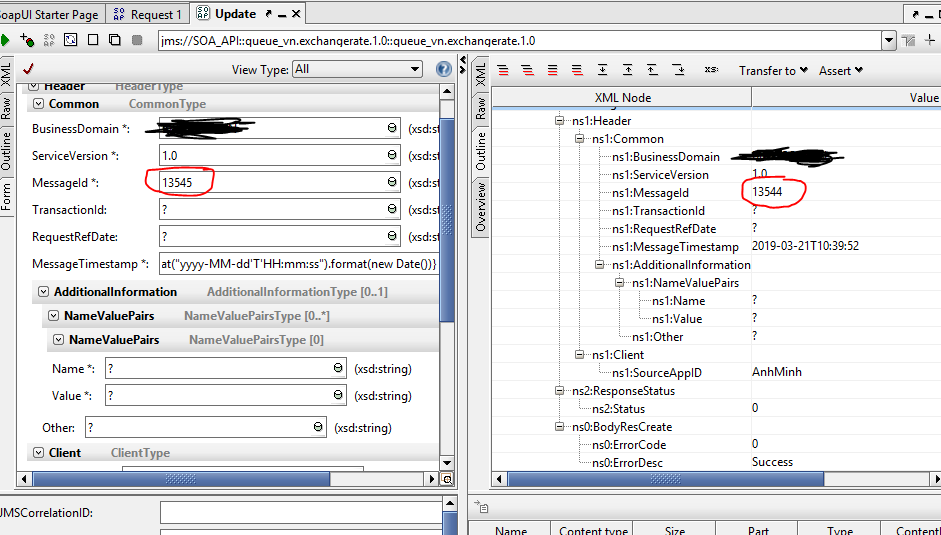Click theta icon in Name field

pos(338,368)
